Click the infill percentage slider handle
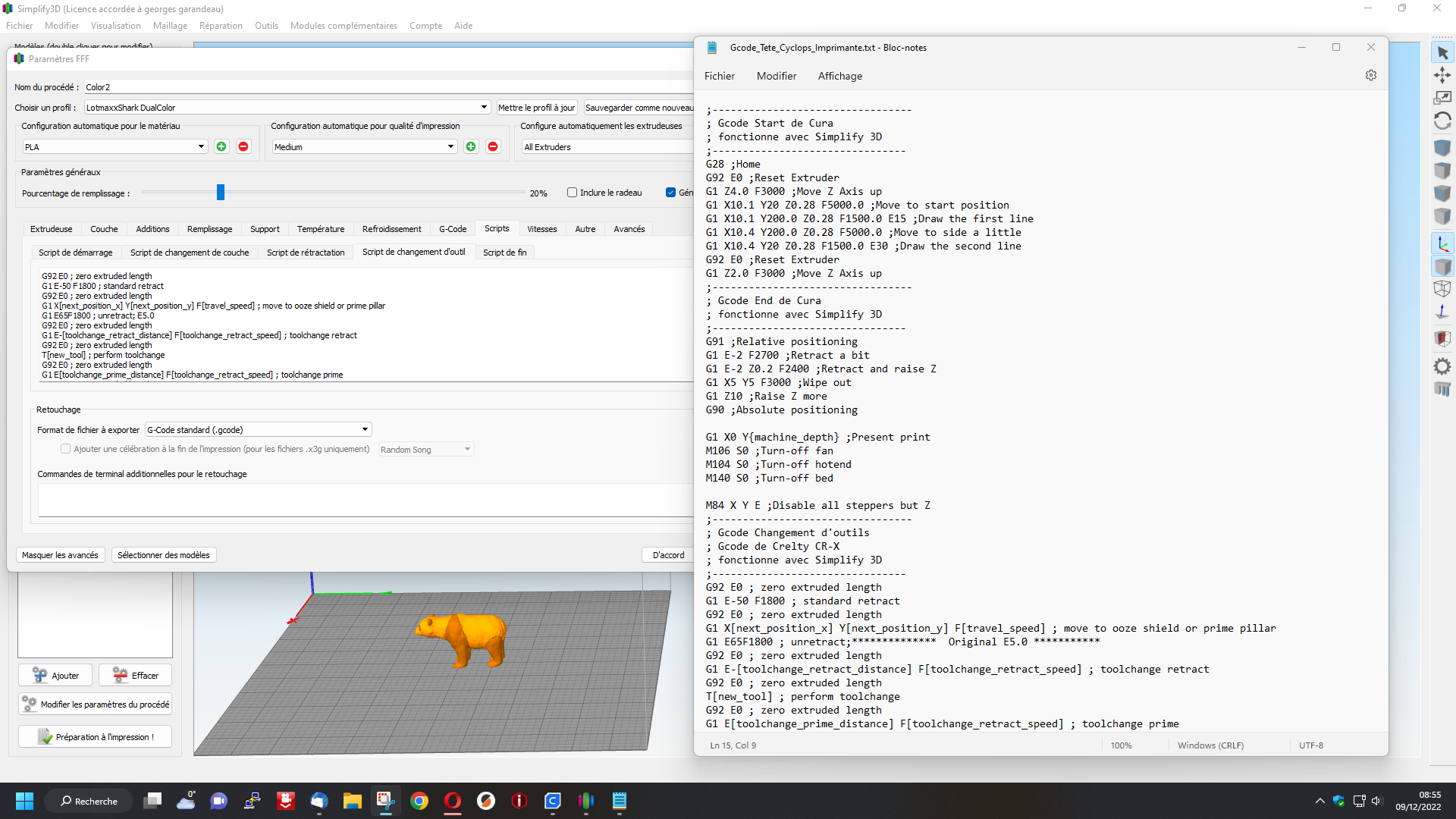 [221, 193]
